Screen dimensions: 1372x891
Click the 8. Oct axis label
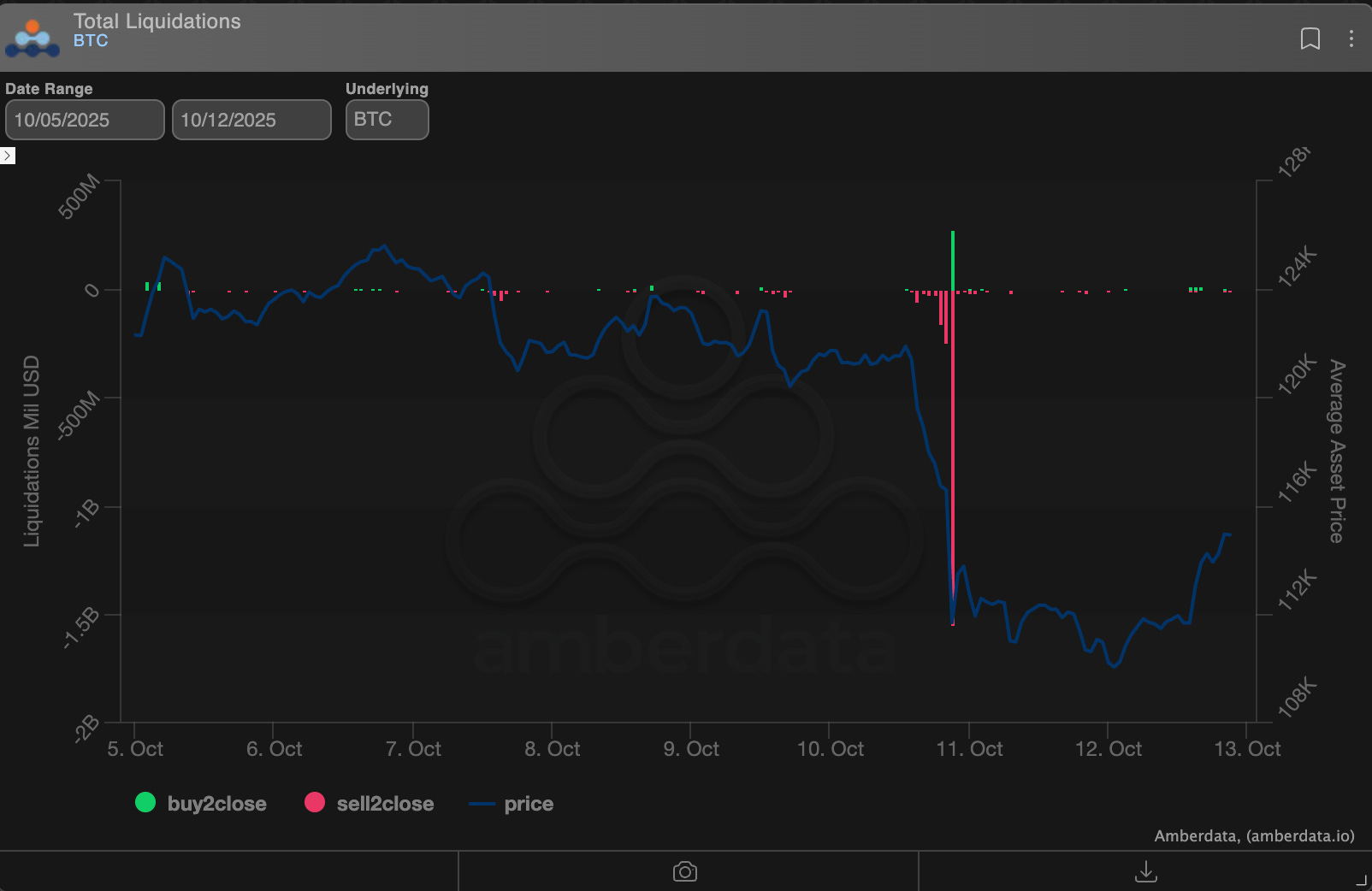552,749
